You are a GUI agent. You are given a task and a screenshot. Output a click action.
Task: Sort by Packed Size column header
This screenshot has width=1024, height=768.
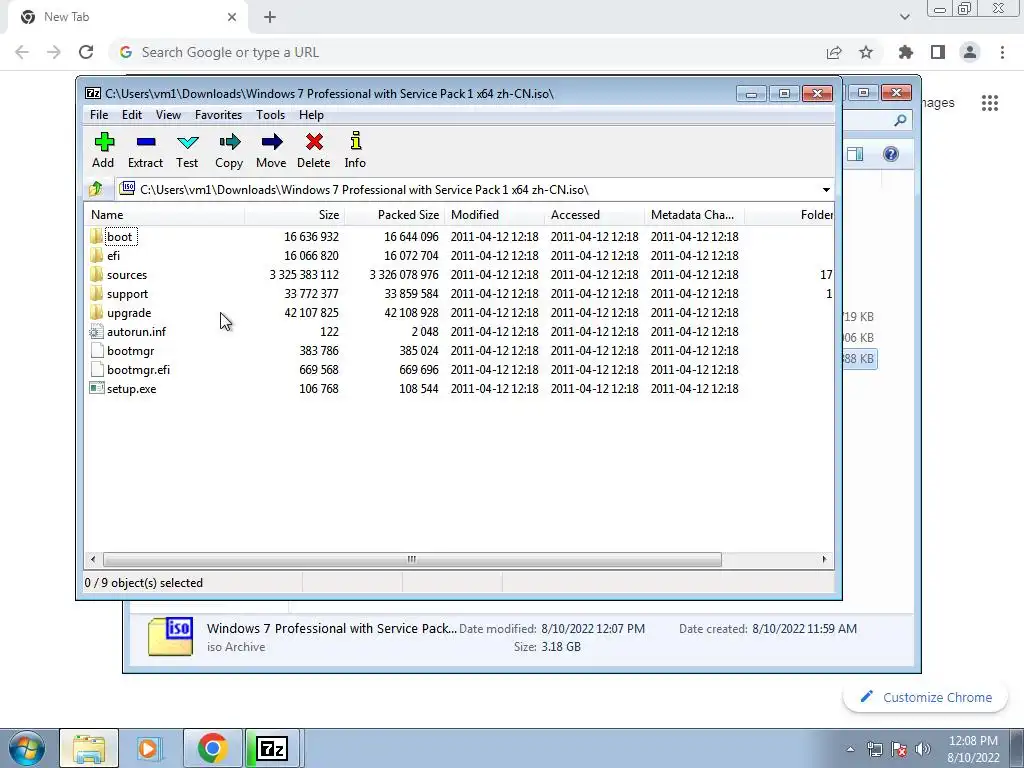point(394,215)
